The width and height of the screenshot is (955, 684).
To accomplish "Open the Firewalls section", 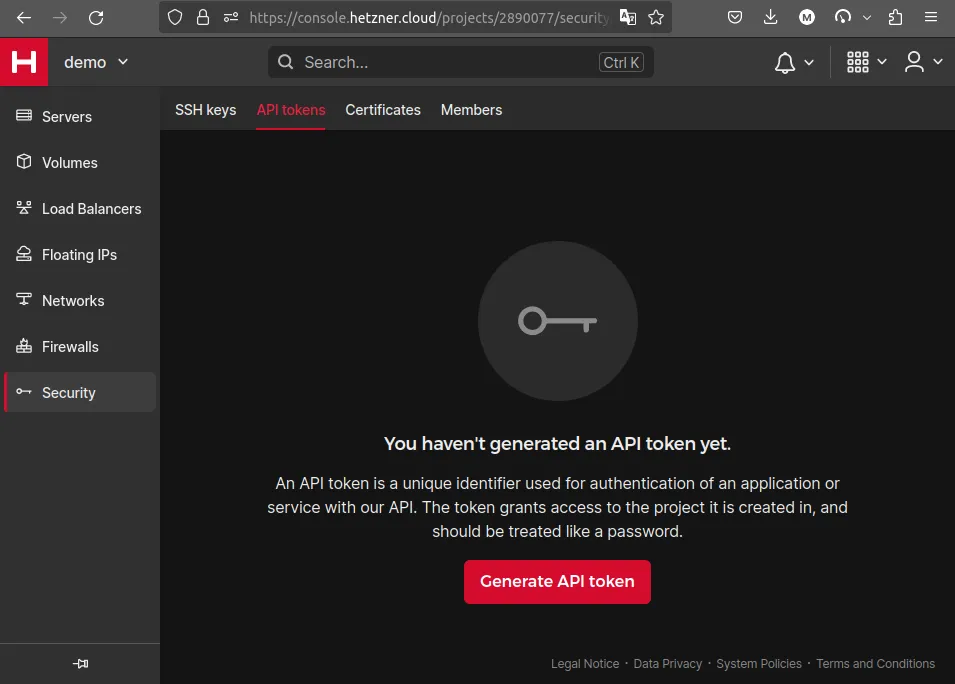I will pos(70,347).
